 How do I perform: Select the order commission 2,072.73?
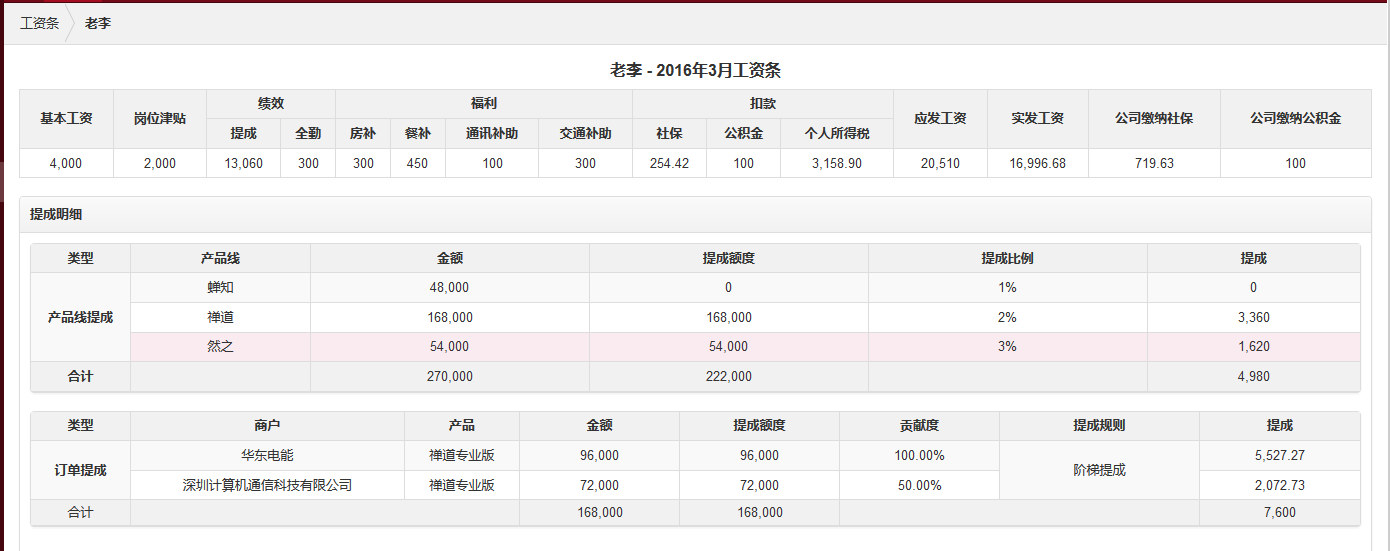pyautogui.click(x=1279, y=485)
